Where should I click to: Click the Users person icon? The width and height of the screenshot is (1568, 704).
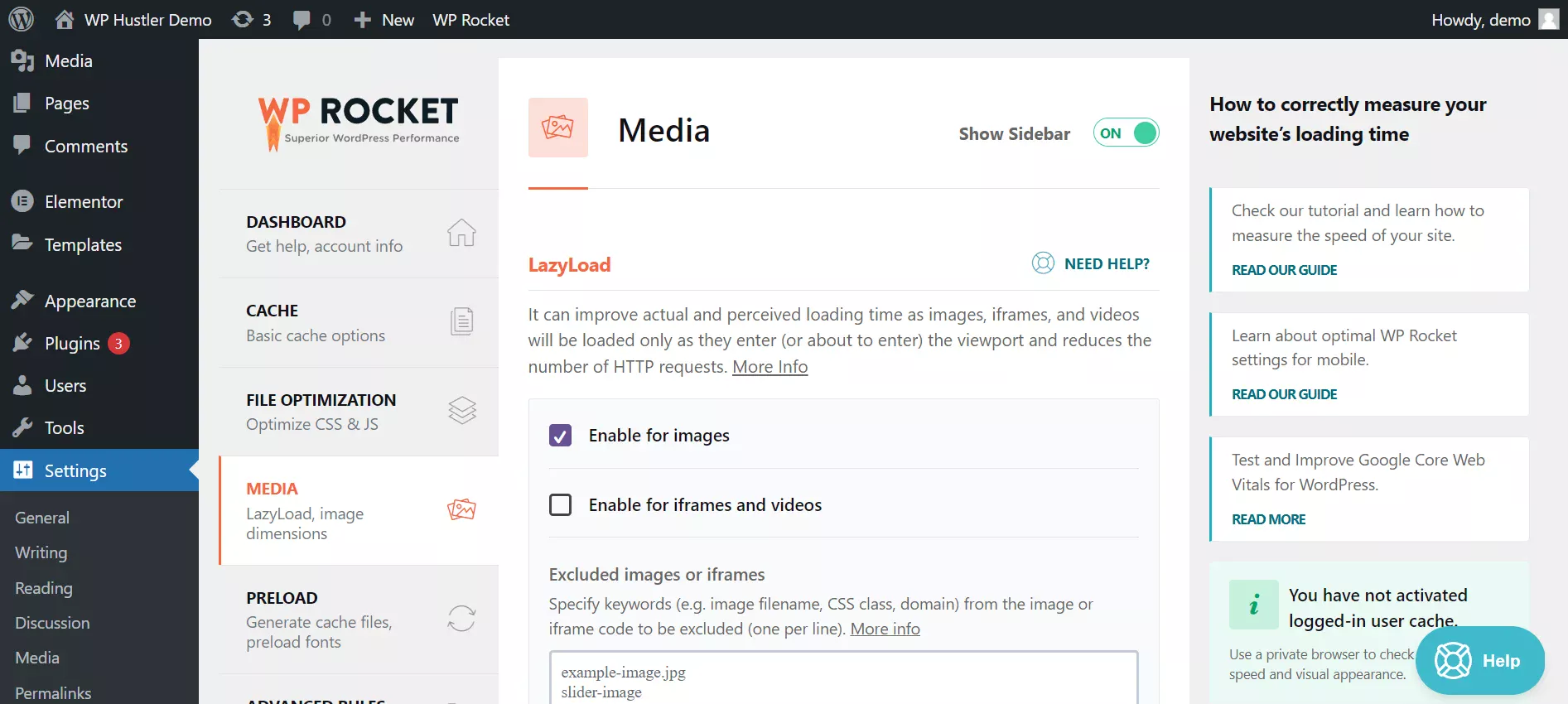[22, 385]
